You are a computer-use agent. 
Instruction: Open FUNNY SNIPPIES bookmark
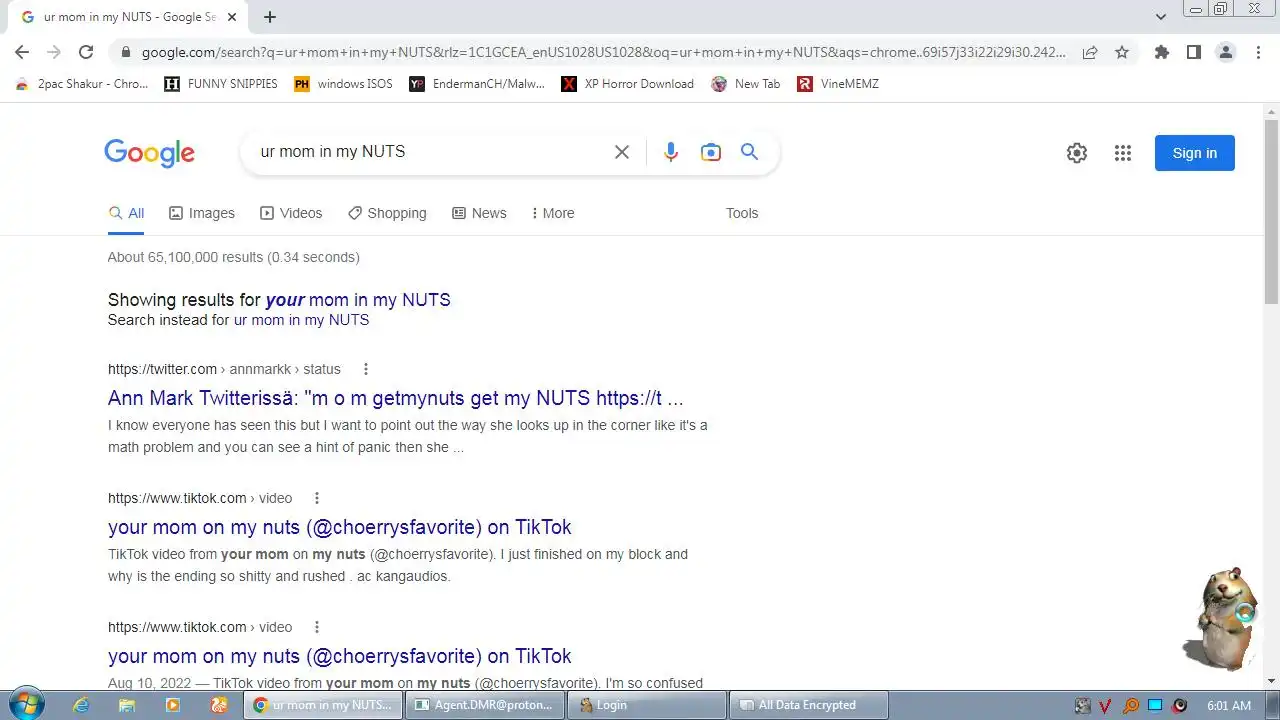point(221,84)
